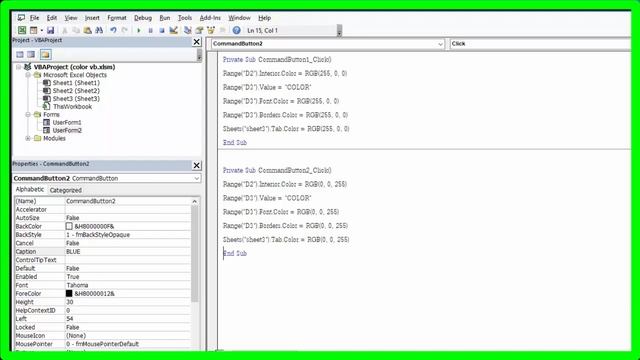Screen dimensions: 640x360
Task: Open Project Explorer toolbar icon
Action: (x=187, y=30)
